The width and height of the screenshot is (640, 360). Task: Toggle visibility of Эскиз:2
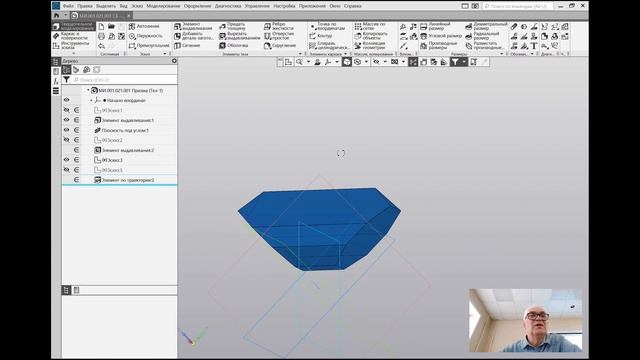coord(67,140)
